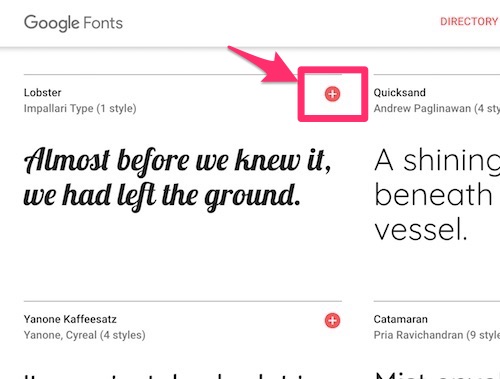This screenshot has width=500, height=379.
Task: Edit Lobster preview line 'we had left the ground.'
Action: (162, 196)
